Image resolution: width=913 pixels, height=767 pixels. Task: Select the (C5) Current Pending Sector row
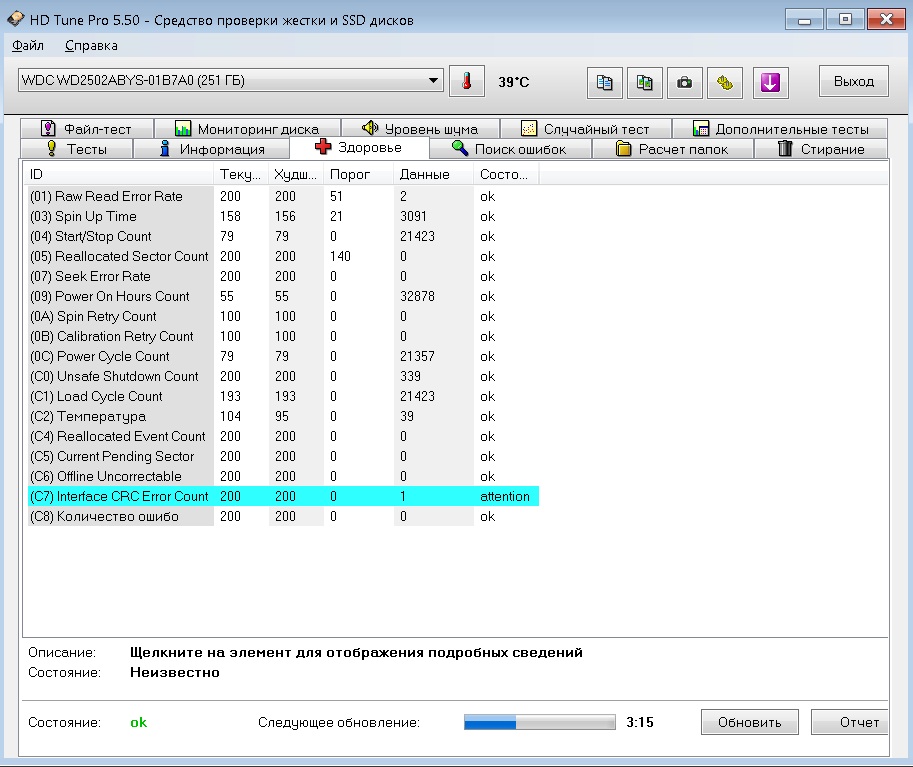(x=283, y=456)
